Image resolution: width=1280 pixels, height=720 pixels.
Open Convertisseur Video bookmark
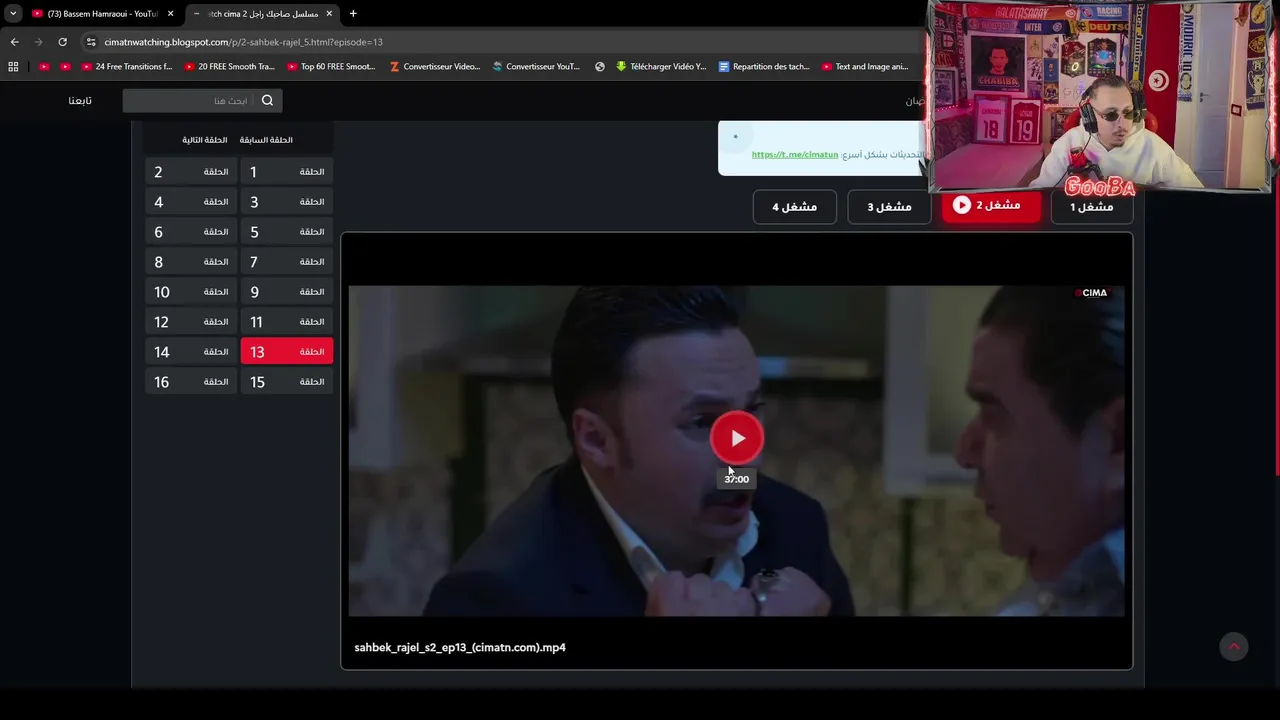(x=435, y=67)
